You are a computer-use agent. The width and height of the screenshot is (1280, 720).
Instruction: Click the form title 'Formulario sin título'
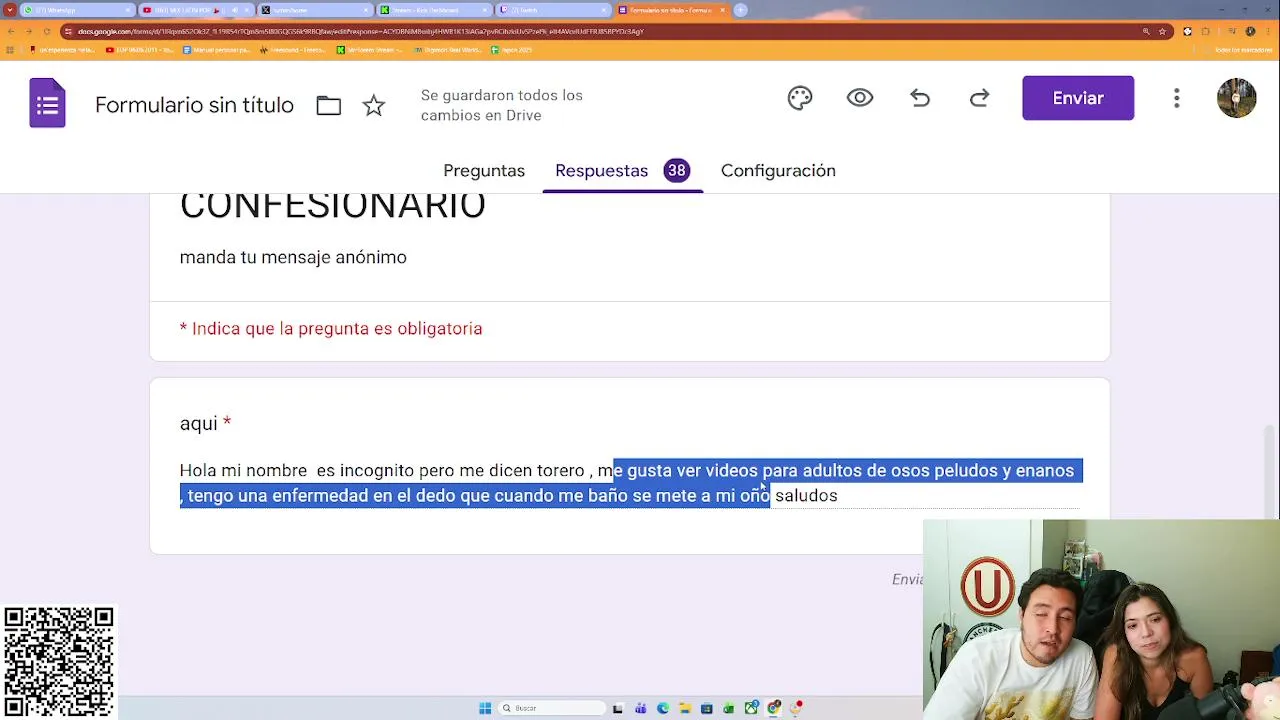point(194,105)
